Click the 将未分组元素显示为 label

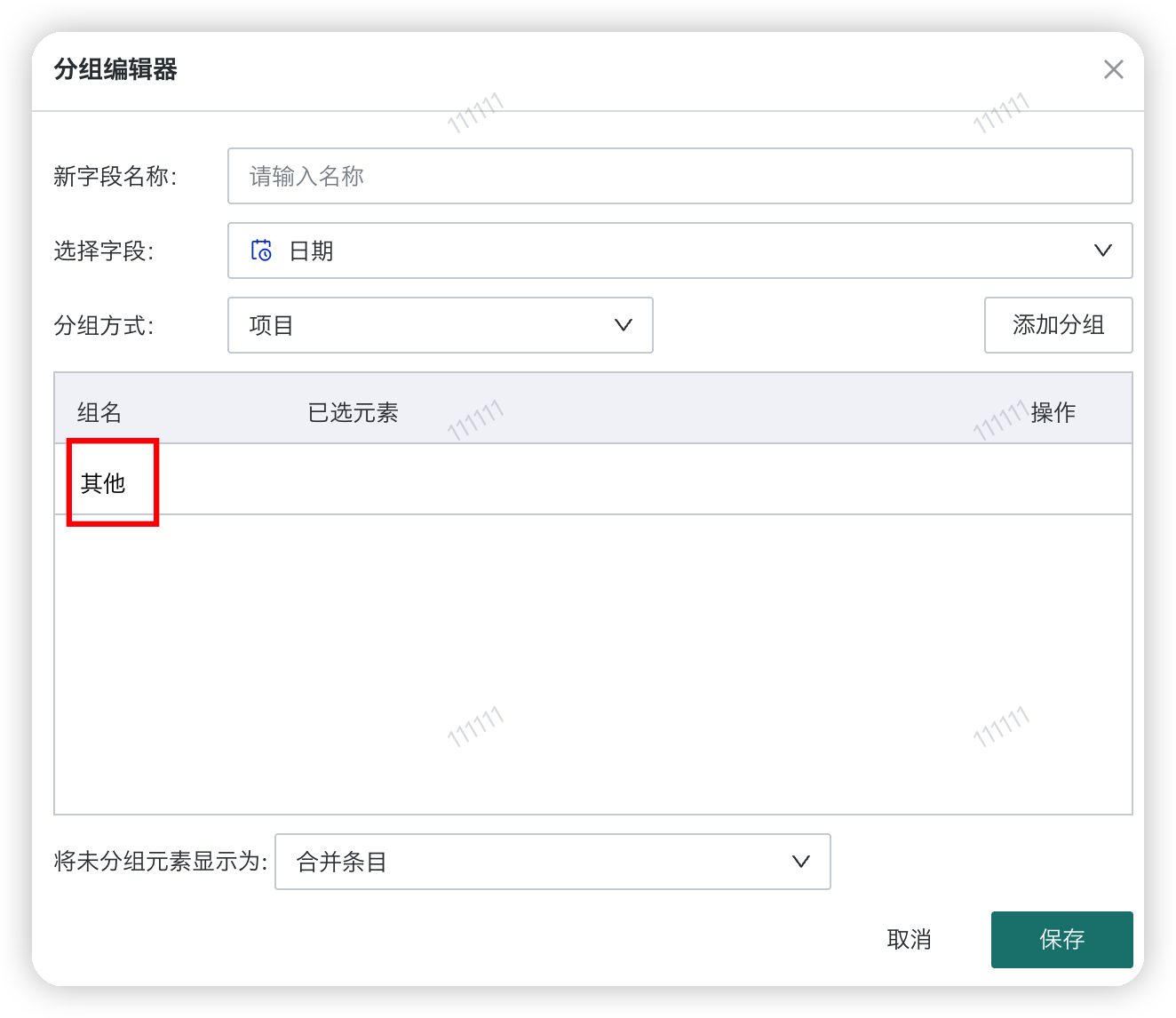click(161, 862)
